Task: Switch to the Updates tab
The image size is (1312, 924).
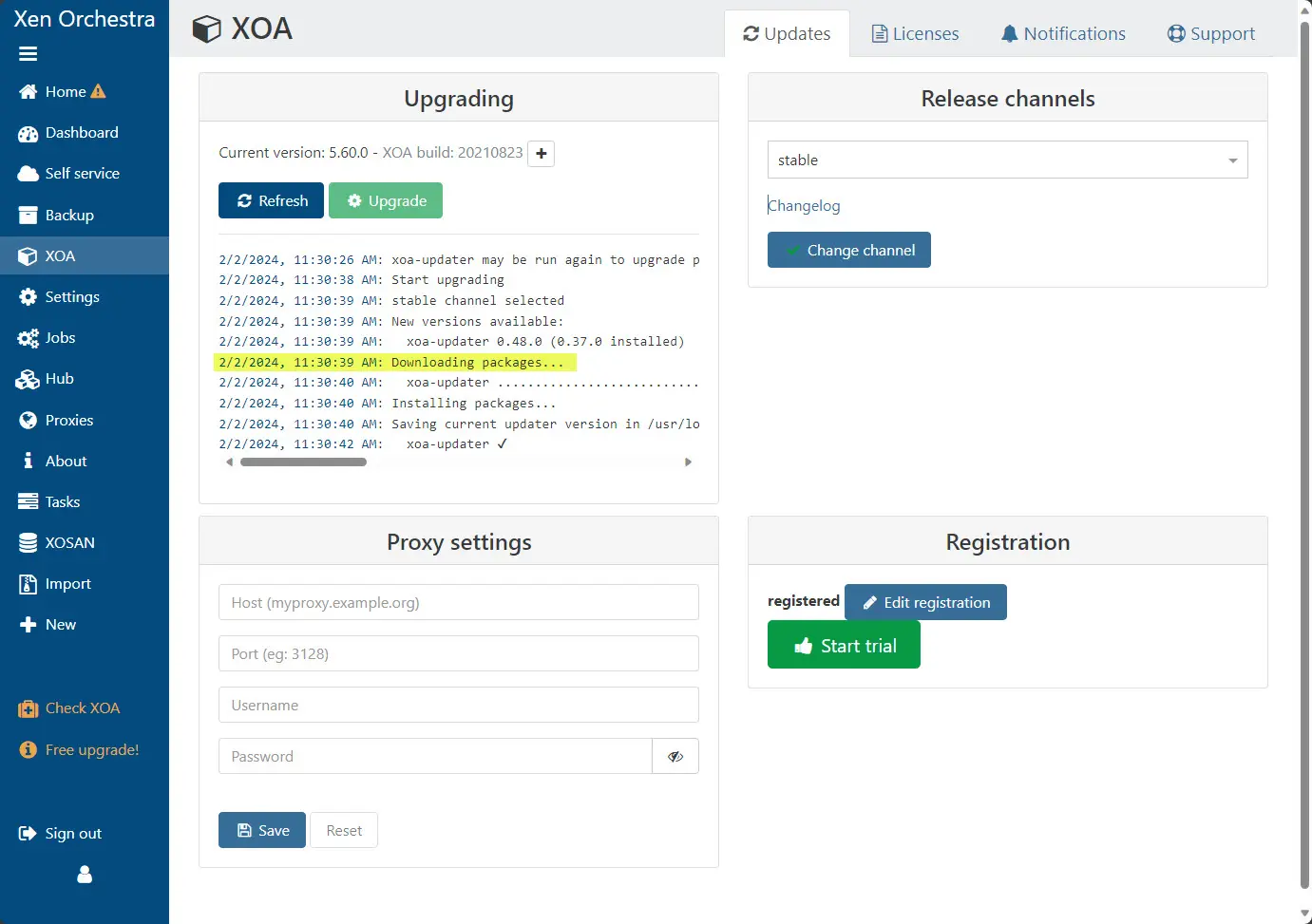Action: (x=787, y=34)
